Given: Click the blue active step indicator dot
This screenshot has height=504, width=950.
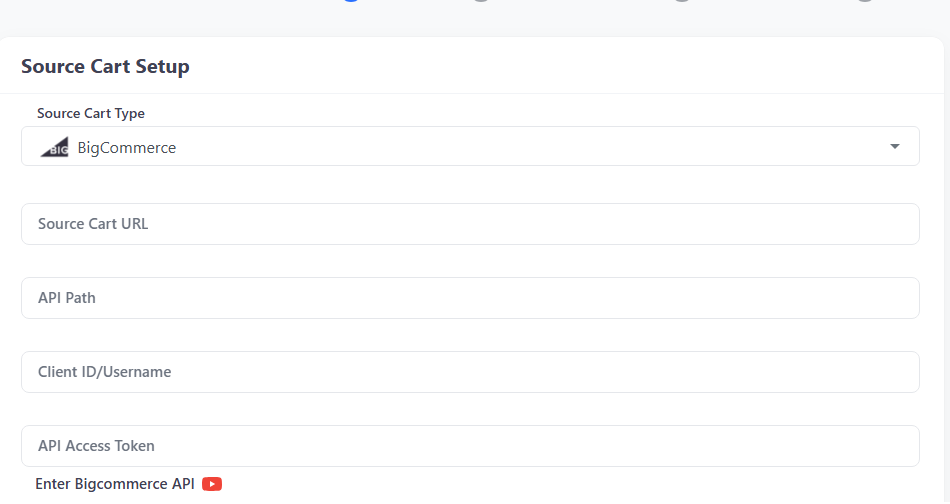Looking at the screenshot, I should click(351, 1).
